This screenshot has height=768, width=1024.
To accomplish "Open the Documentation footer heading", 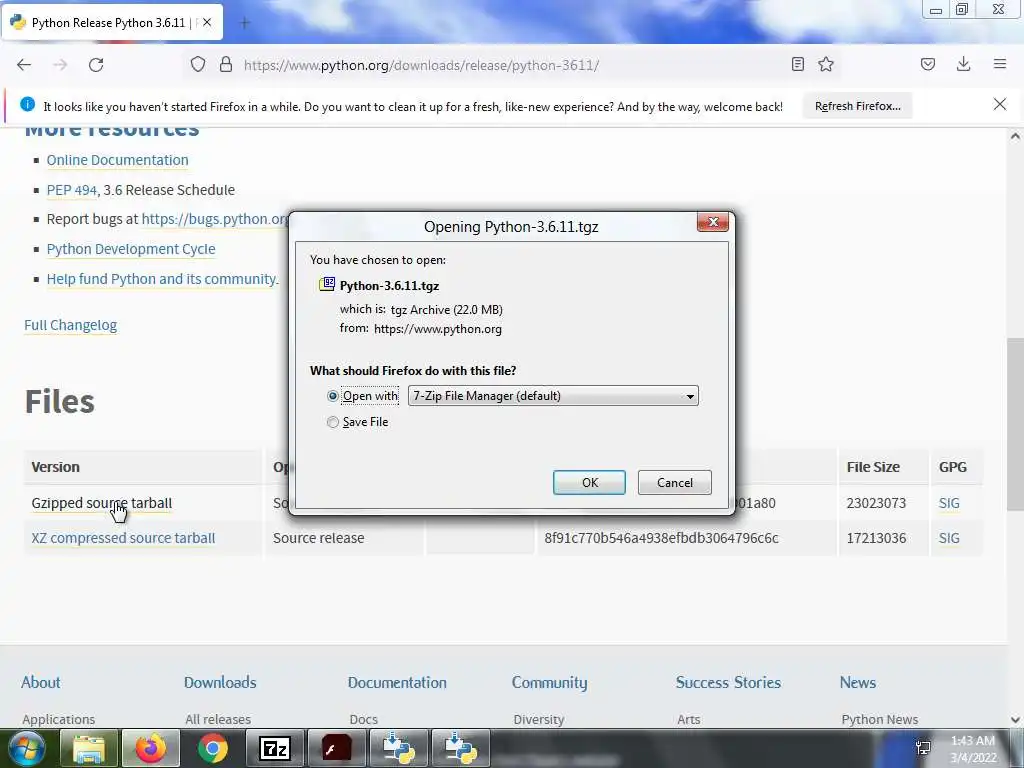I will click(x=397, y=682).
